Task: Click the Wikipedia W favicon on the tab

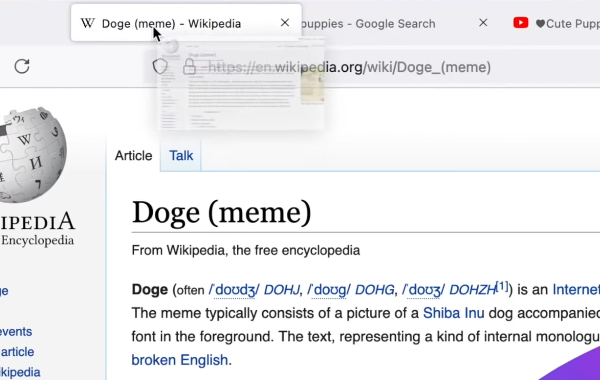Action: 88,23
